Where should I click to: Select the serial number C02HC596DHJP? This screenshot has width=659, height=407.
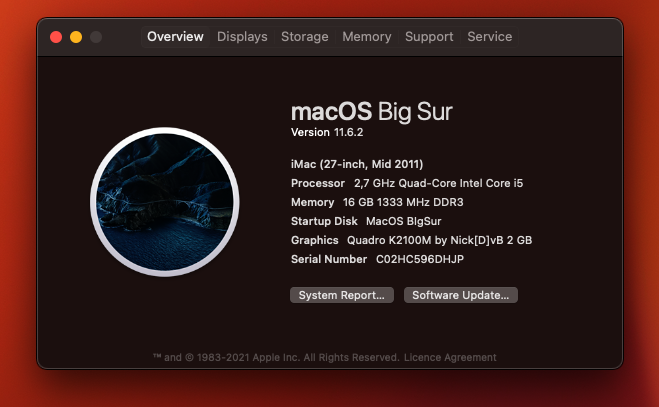(x=420, y=259)
